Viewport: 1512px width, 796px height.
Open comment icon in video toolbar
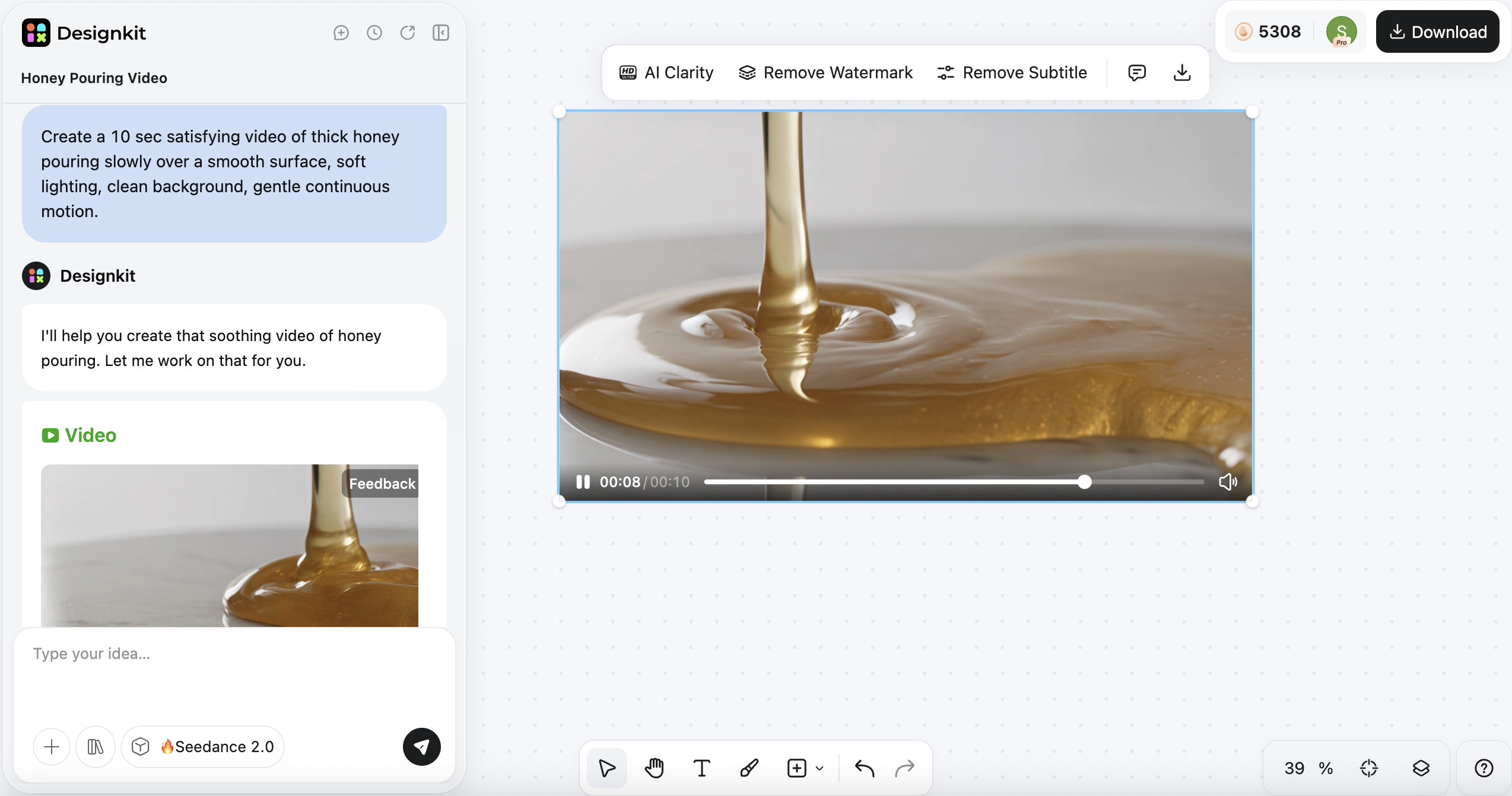tap(1136, 72)
